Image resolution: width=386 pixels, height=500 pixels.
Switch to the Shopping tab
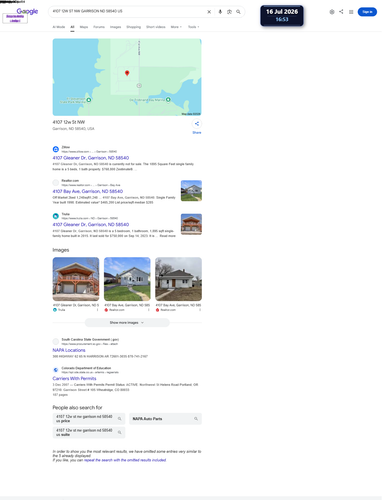133,27
